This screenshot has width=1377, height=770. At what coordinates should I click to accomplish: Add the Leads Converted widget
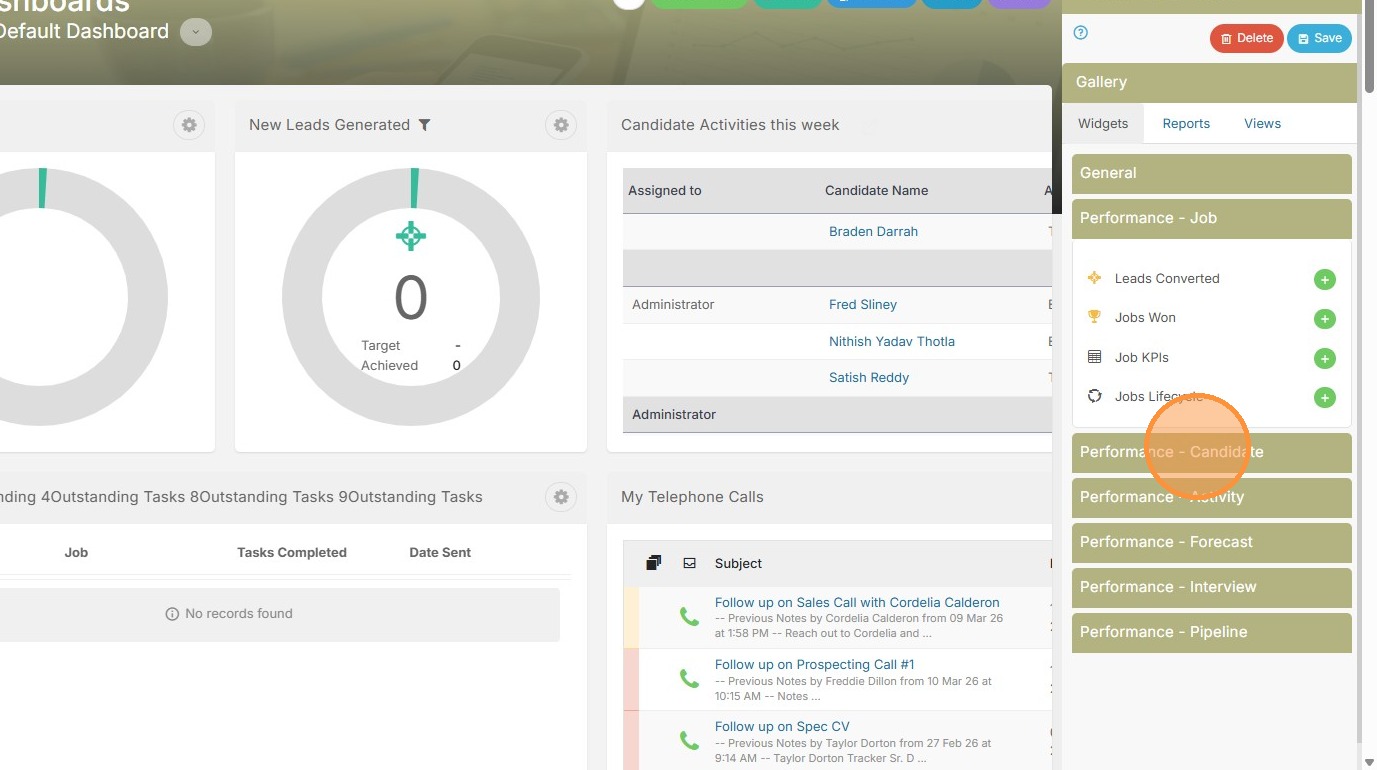pos(1324,280)
